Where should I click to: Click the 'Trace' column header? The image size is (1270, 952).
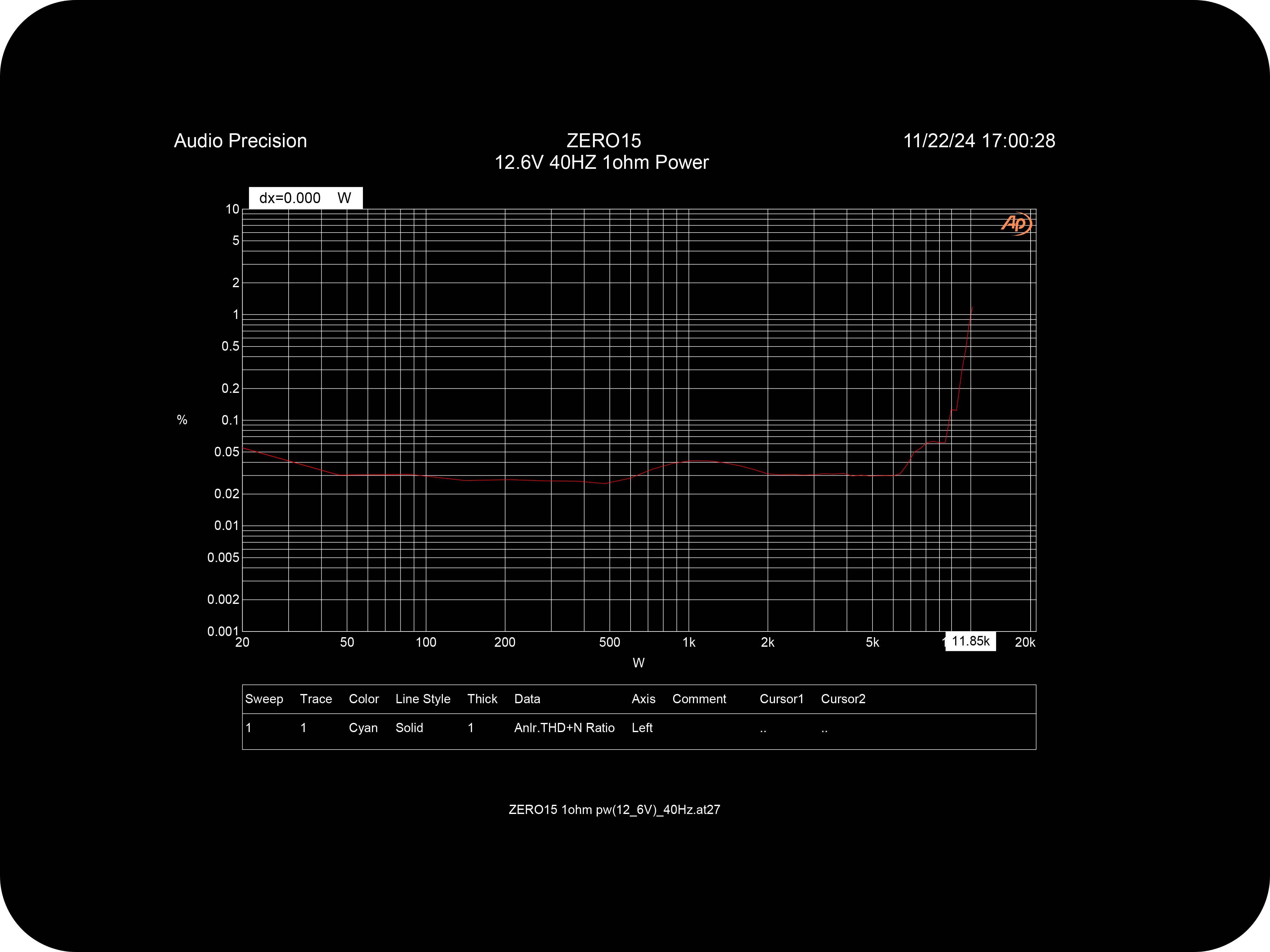tap(316, 699)
